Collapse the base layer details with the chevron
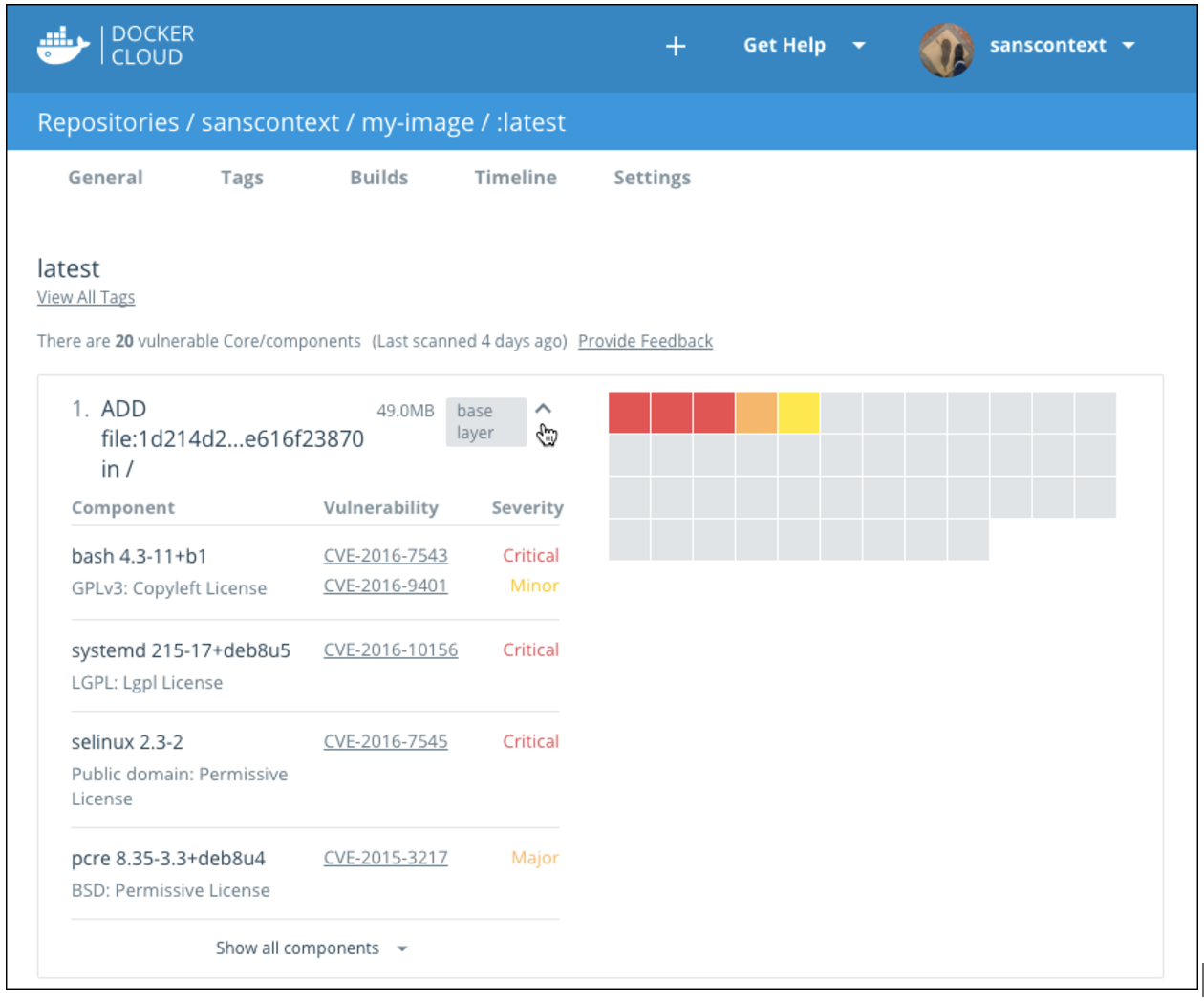 (545, 409)
